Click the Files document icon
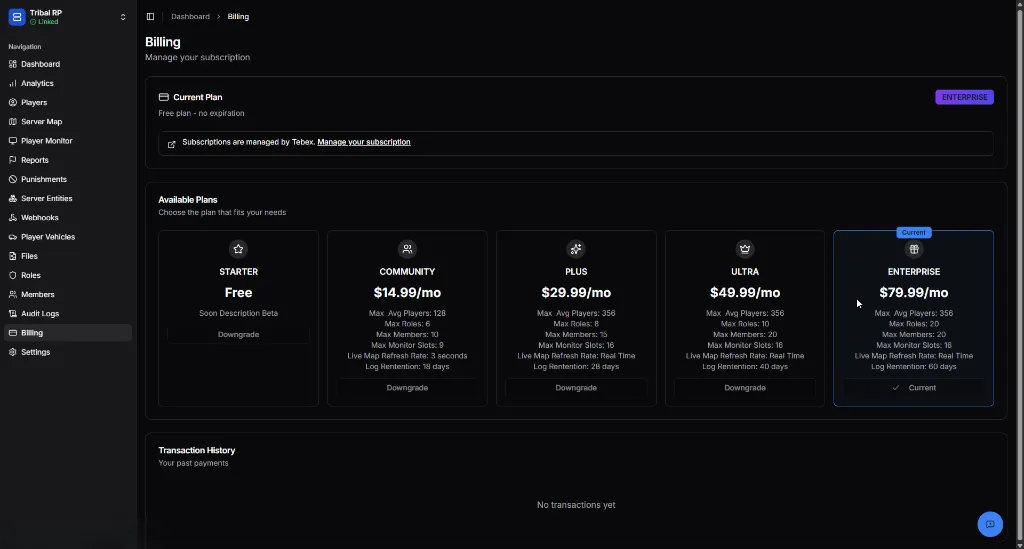The width and height of the screenshot is (1024, 549). (x=12, y=256)
